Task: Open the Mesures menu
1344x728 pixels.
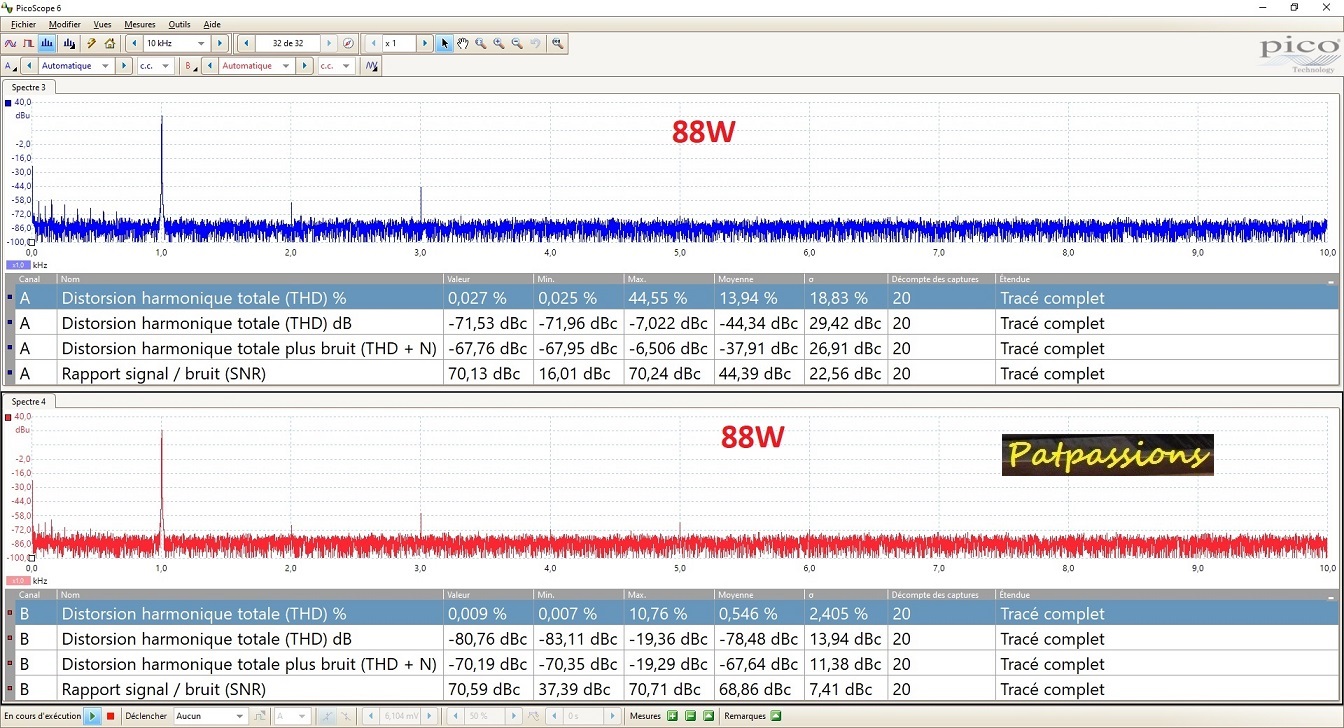Action: (x=139, y=24)
